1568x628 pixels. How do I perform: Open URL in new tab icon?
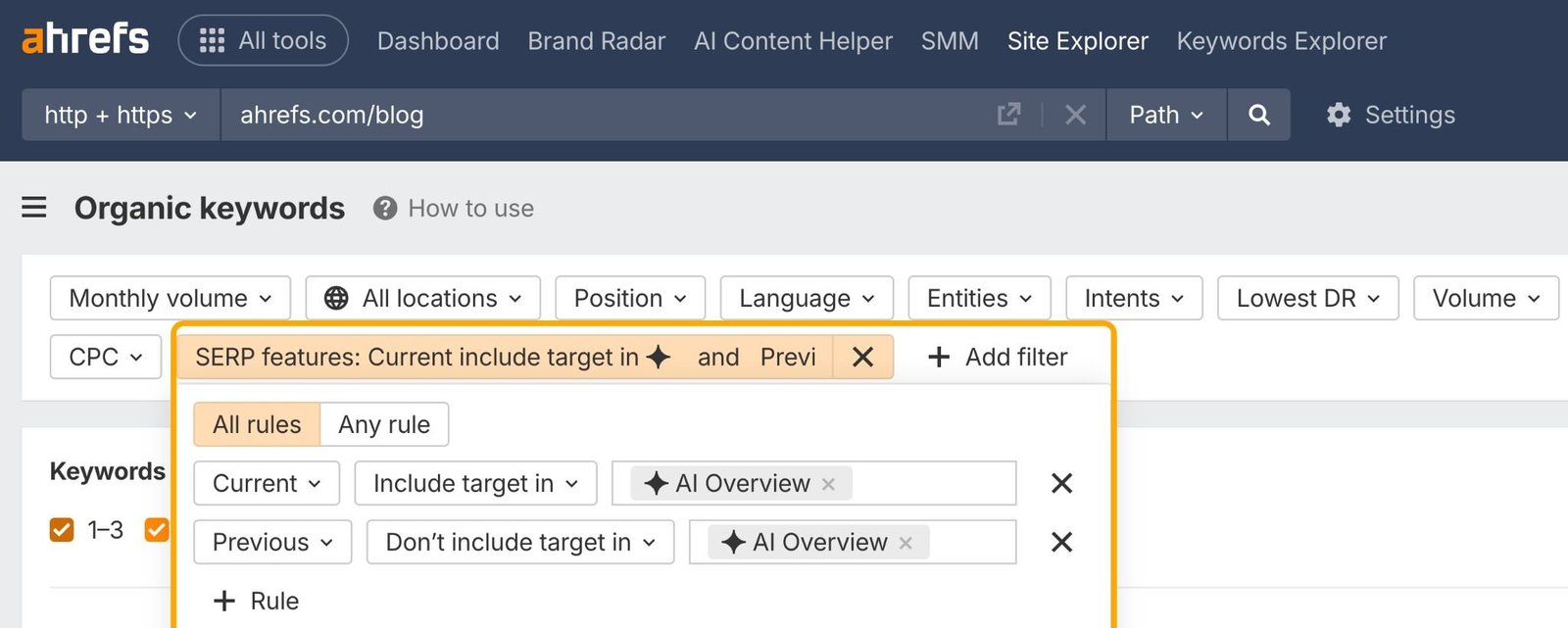pyautogui.click(x=1008, y=115)
